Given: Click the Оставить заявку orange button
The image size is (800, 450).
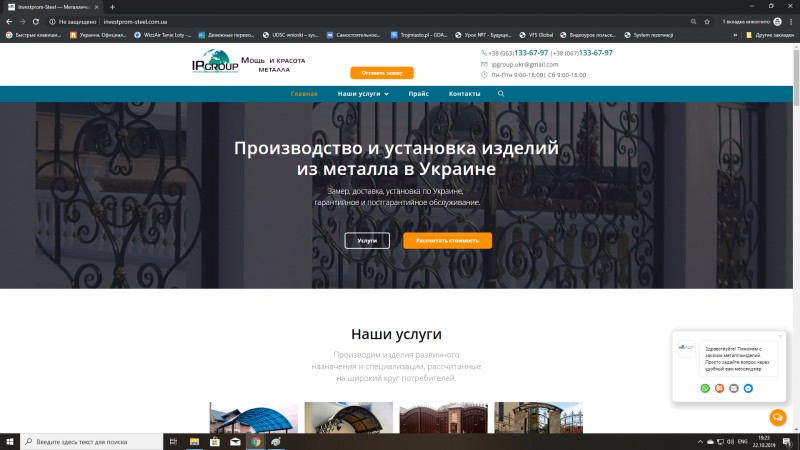Looking at the screenshot, I should (x=382, y=73).
